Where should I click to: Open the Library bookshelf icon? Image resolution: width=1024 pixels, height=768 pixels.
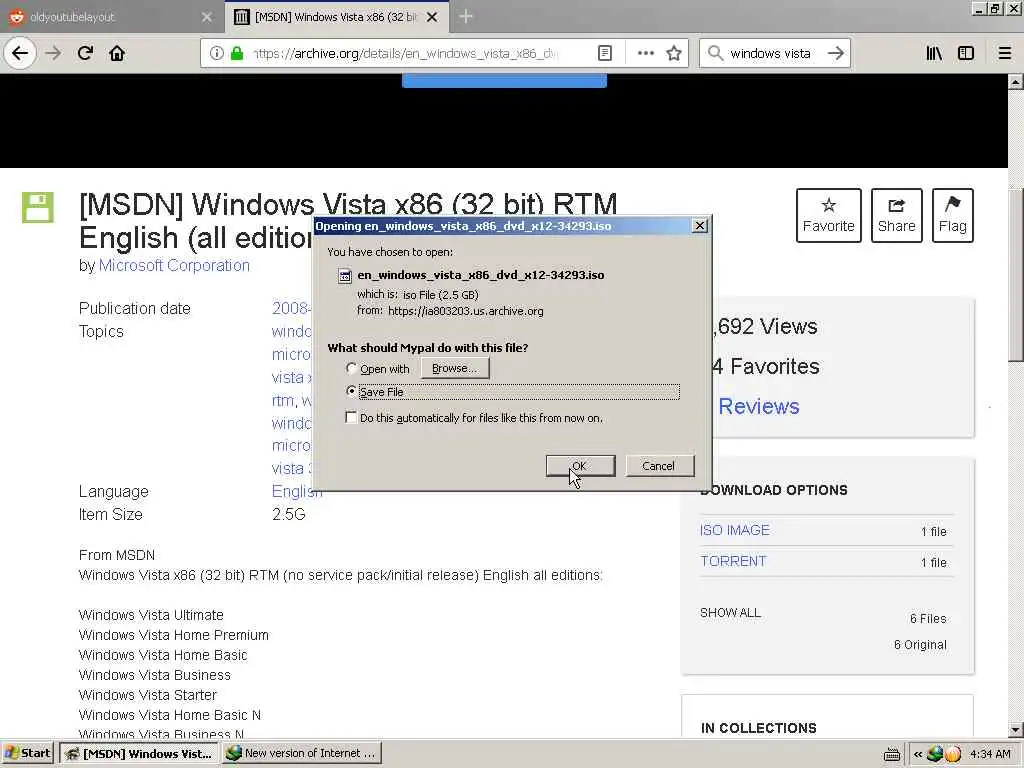point(935,53)
